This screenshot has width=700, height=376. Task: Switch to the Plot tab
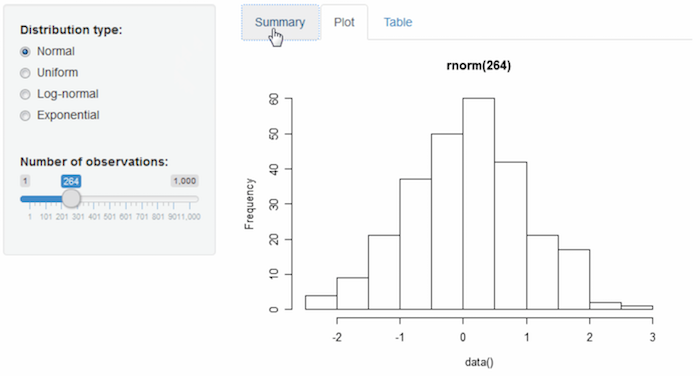[x=344, y=22]
